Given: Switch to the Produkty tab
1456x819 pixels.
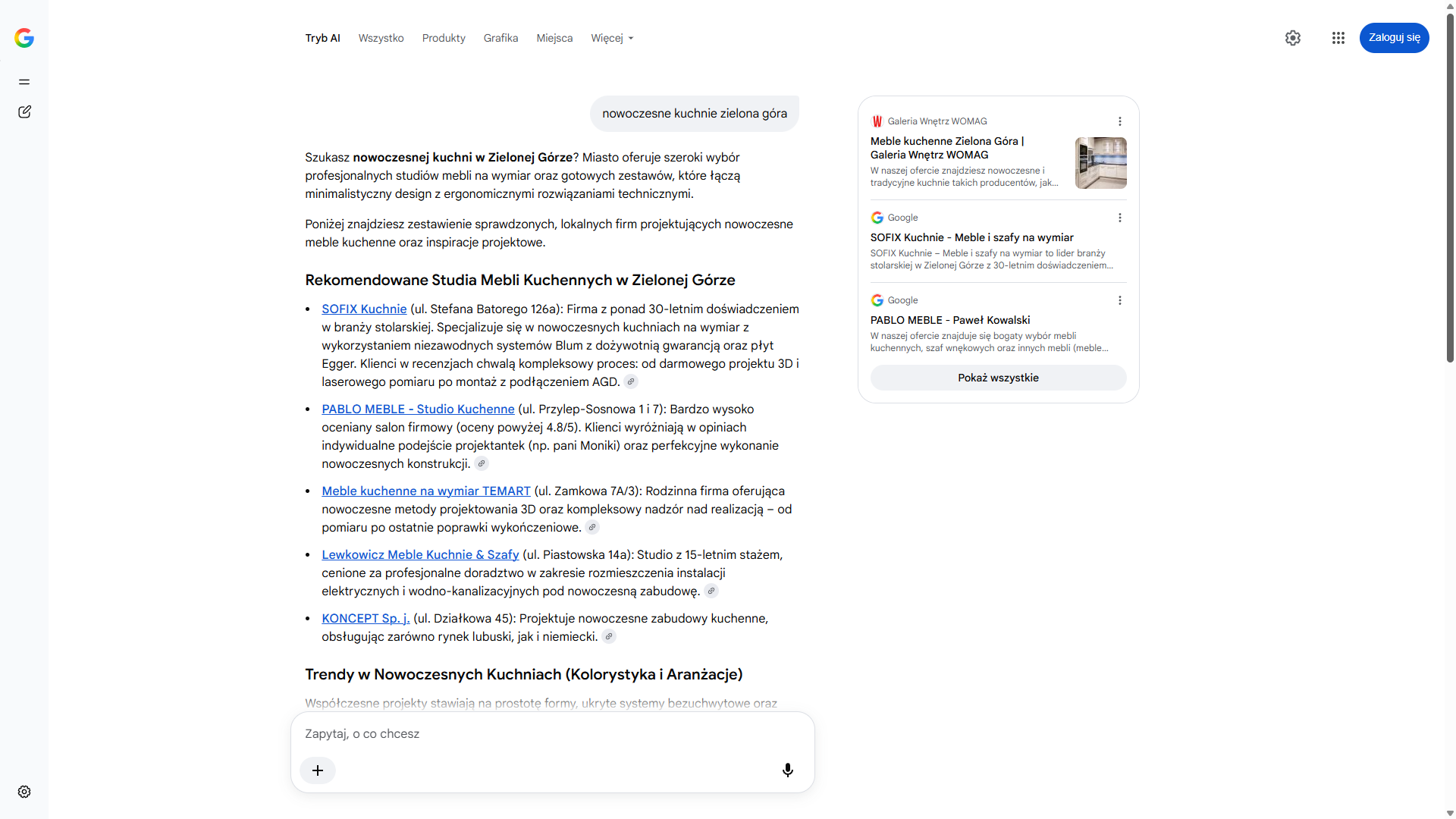Looking at the screenshot, I should click(444, 38).
